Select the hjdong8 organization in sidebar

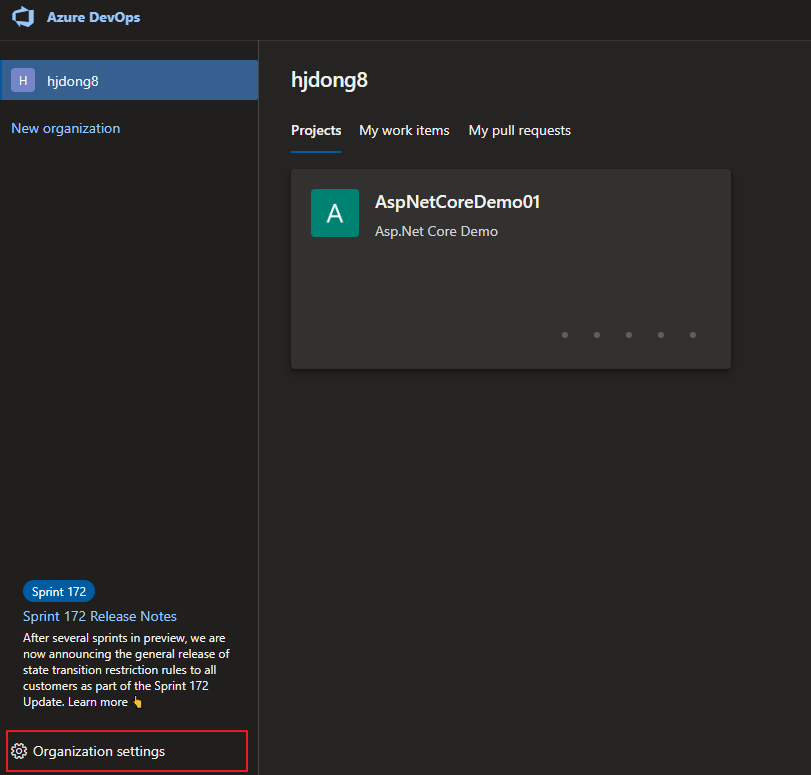click(129, 80)
